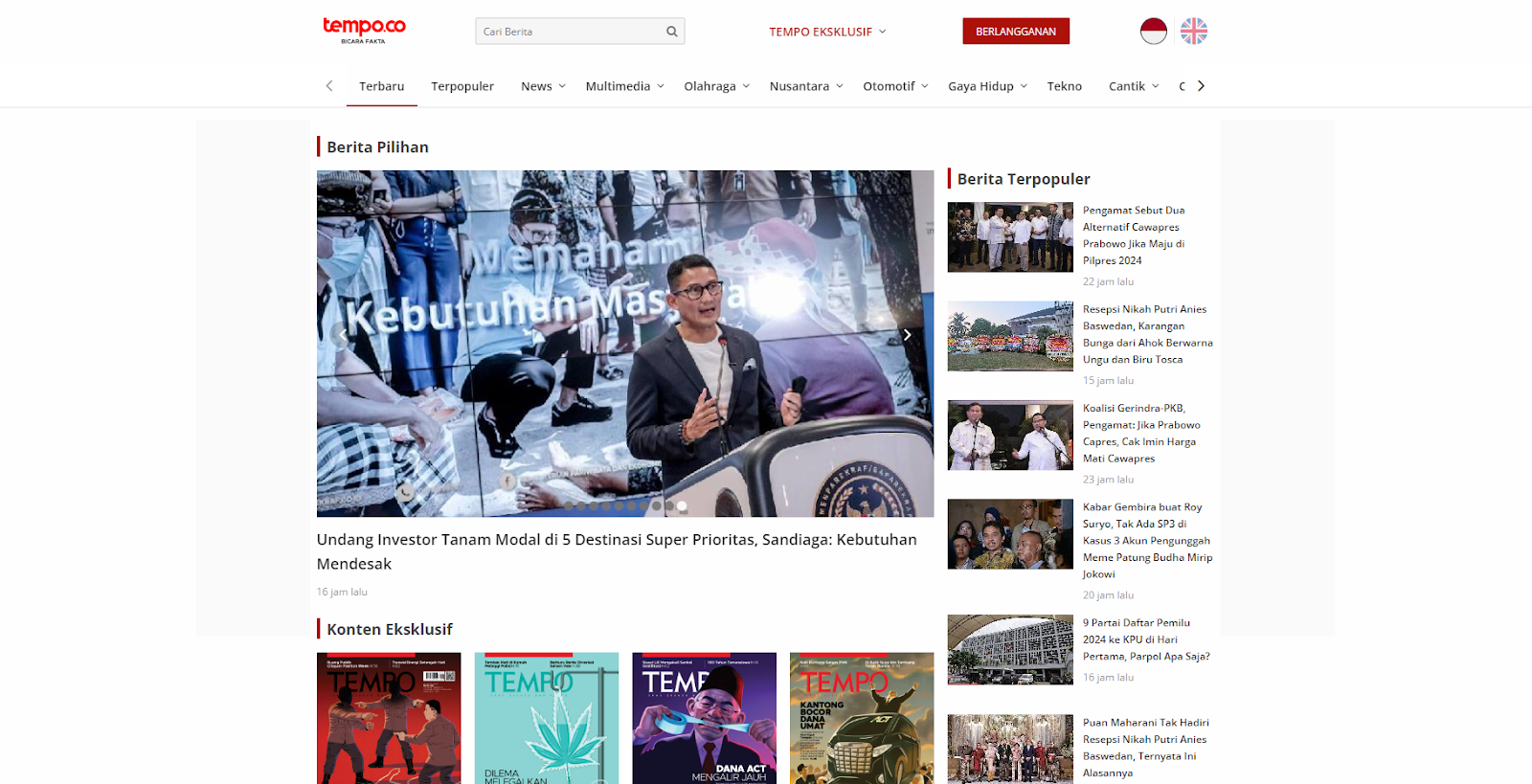Go to next carousel slide

[x=907, y=335]
